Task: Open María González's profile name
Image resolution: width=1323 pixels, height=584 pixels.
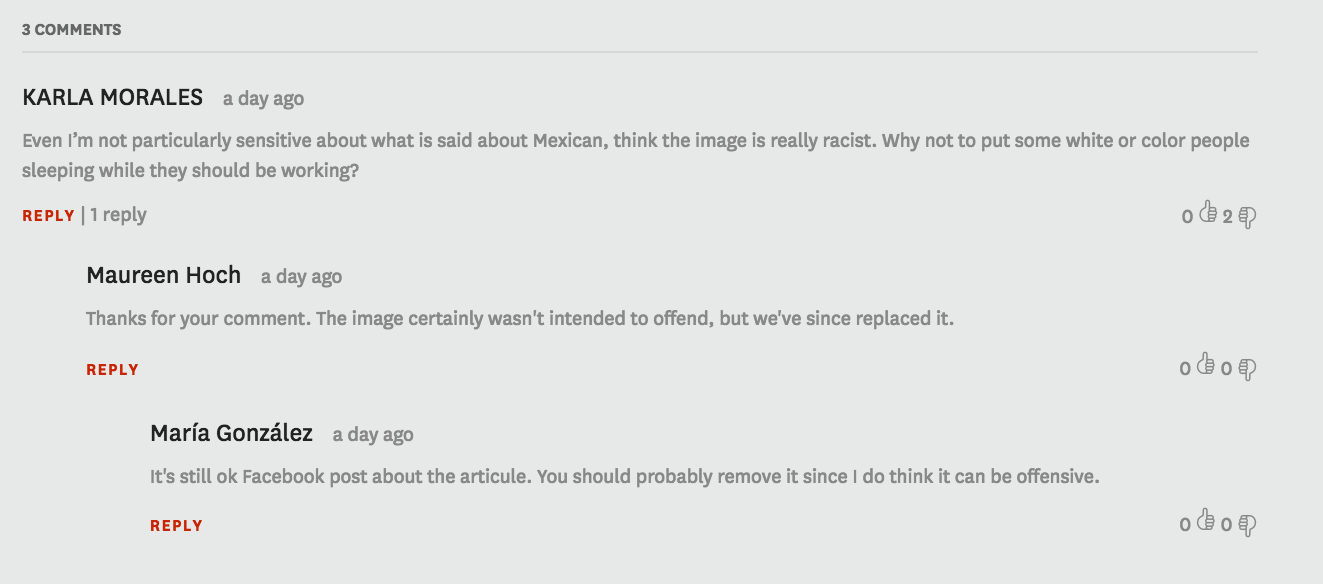Action: [231, 433]
